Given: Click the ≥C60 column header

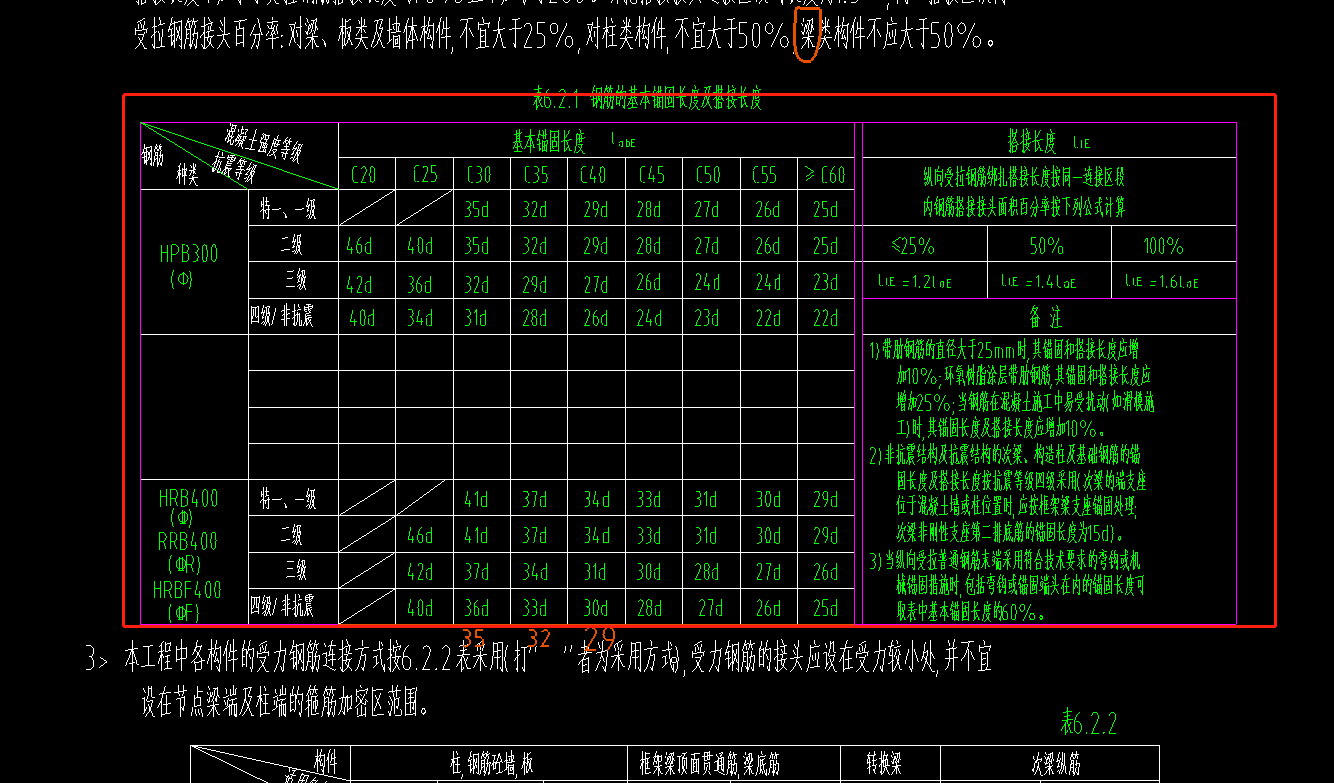Looking at the screenshot, I should pos(825,175).
